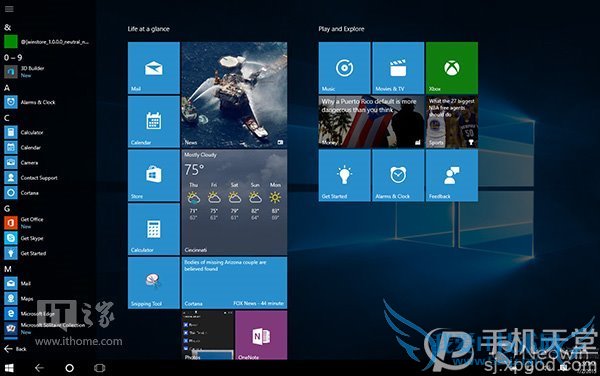The image size is (600, 376).
Task: Launch the Xbox tile
Action: pyautogui.click(x=452, y=68)
